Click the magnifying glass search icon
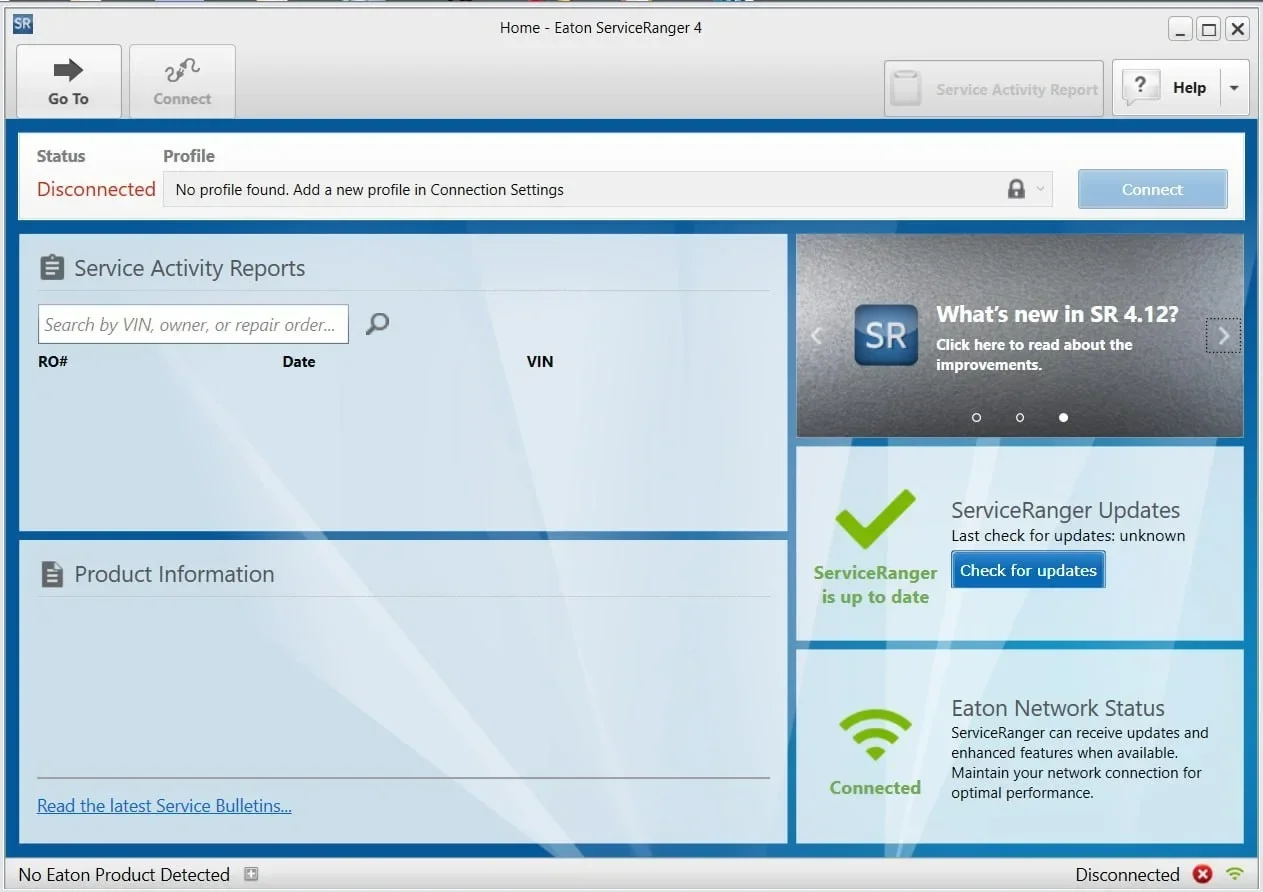The image size is (1263, 892). [377, 323]
